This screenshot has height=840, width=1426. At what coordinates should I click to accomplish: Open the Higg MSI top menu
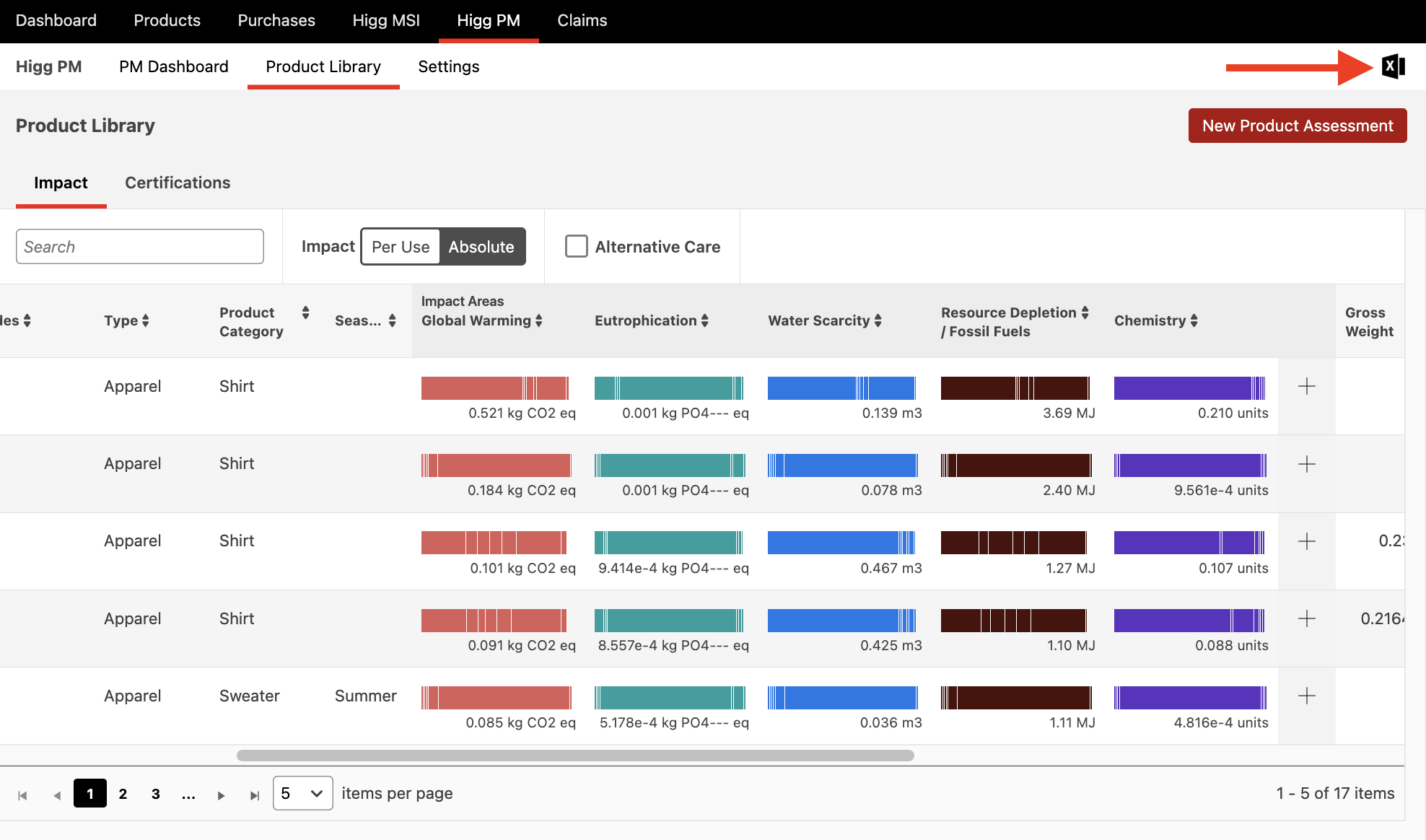(x=386, y=20)
